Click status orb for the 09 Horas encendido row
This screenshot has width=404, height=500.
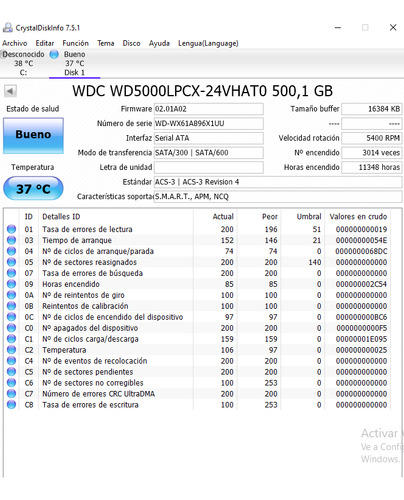[x=11, y=284]
